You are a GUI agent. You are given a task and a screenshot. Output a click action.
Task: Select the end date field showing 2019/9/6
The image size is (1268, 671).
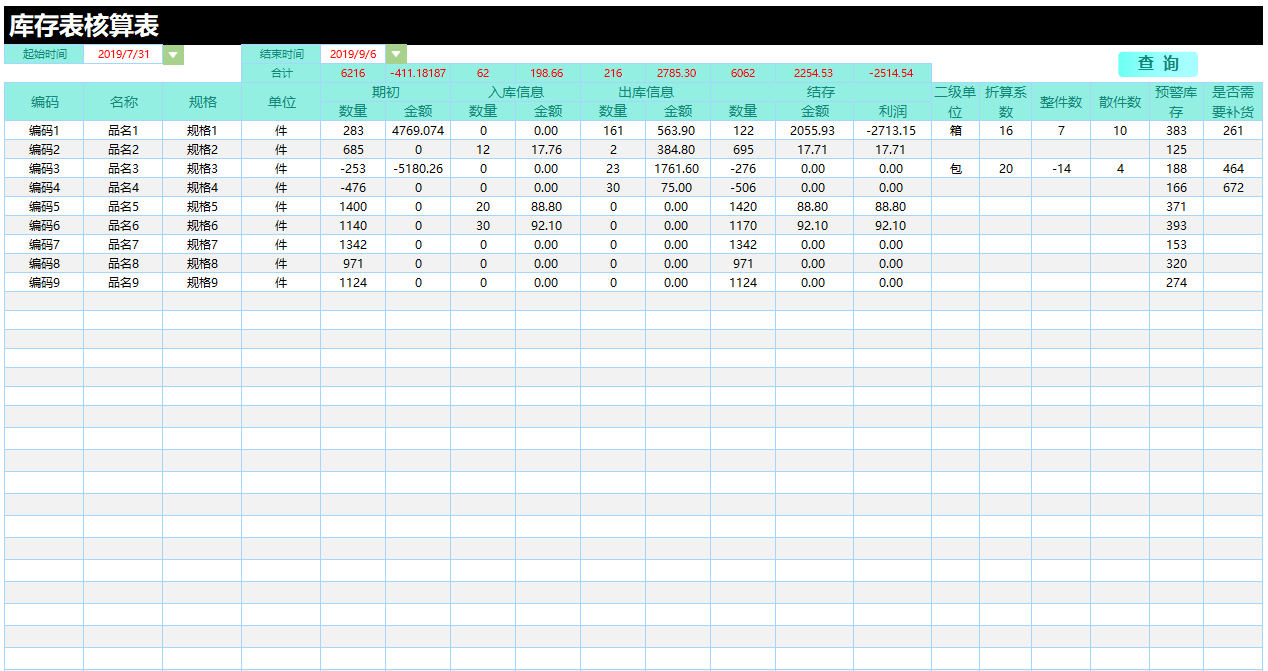click(353, 54)
